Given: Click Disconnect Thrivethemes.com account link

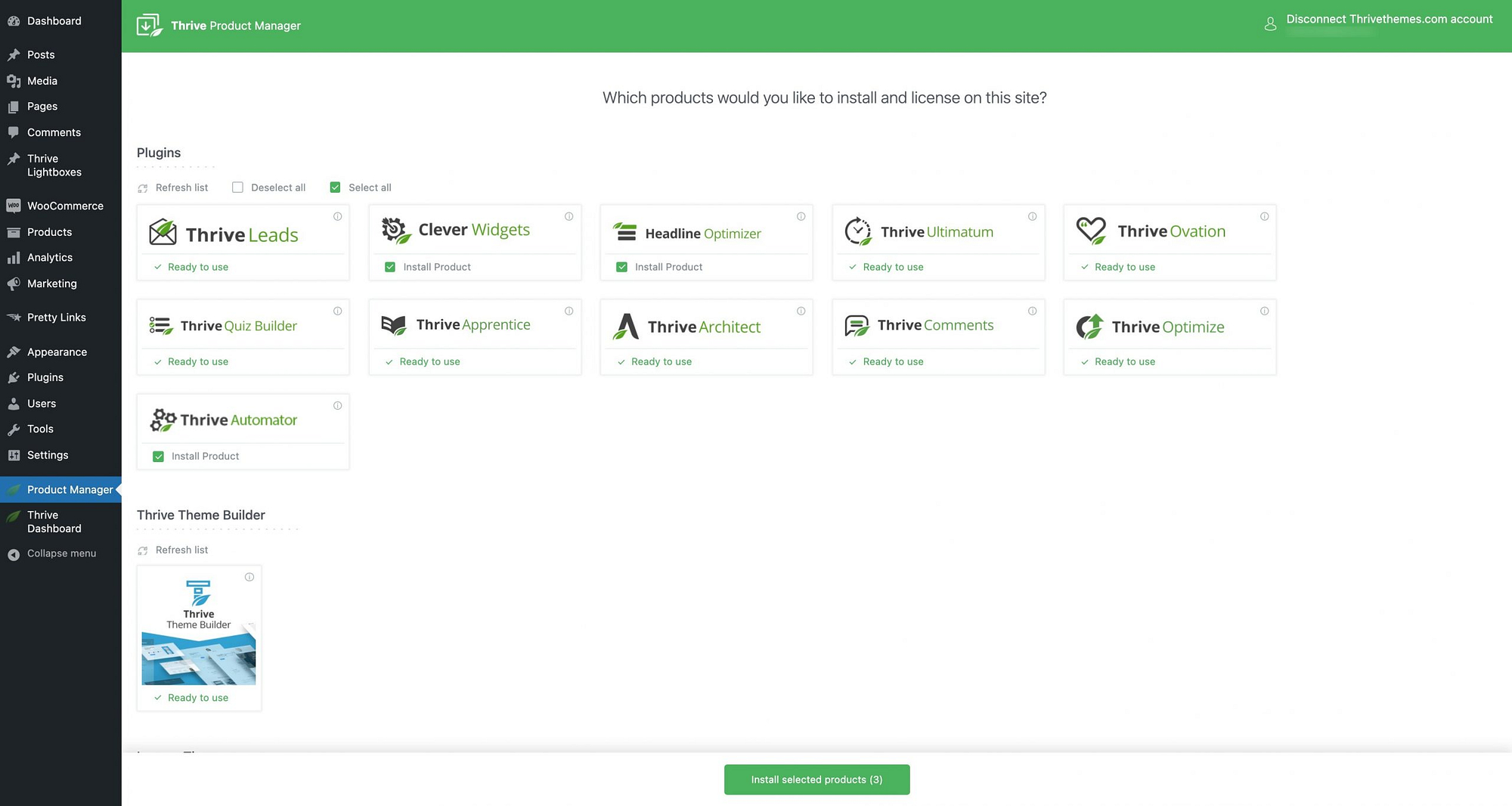Looking at the screenshot, I should pyautogui.click(x=1389, y=20).
